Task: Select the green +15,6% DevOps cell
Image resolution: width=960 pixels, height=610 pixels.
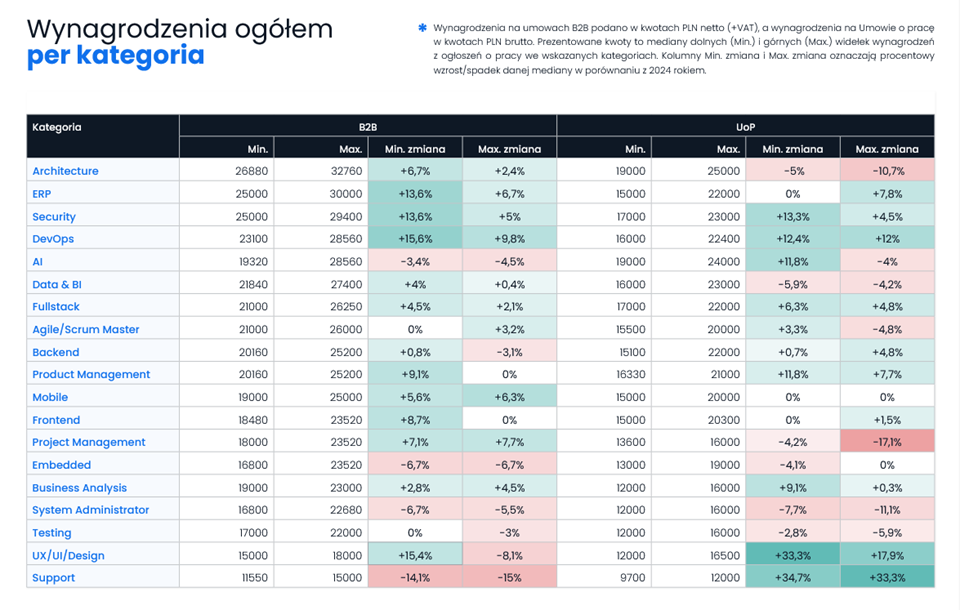Action: [415, 239]
